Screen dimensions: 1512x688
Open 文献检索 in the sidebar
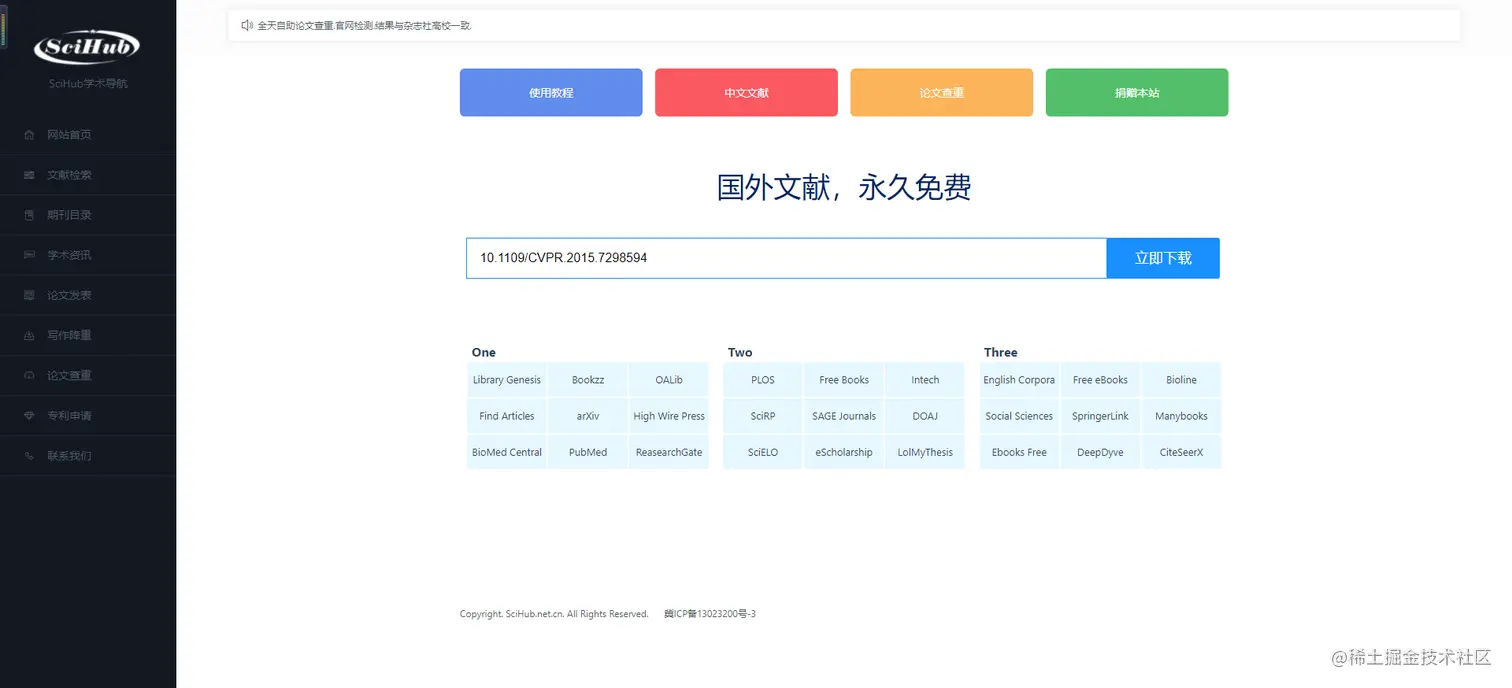88,174
